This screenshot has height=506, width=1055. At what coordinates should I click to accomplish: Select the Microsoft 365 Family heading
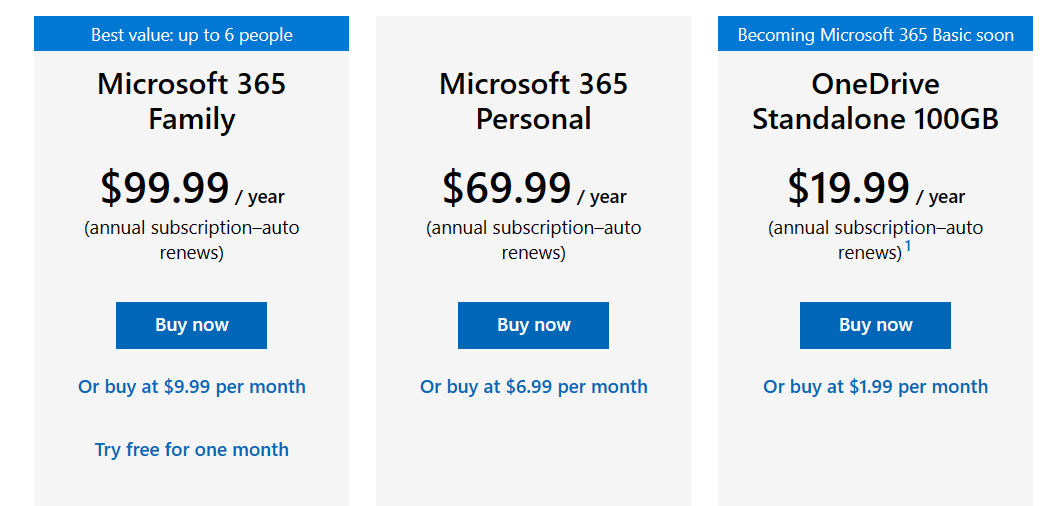point(192,102)
